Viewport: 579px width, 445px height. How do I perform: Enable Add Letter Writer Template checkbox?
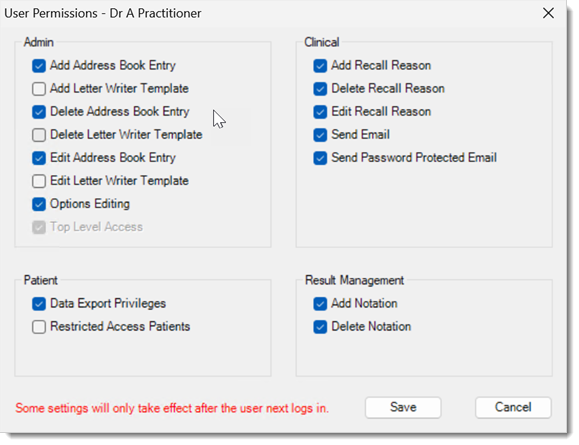[39, 89]
